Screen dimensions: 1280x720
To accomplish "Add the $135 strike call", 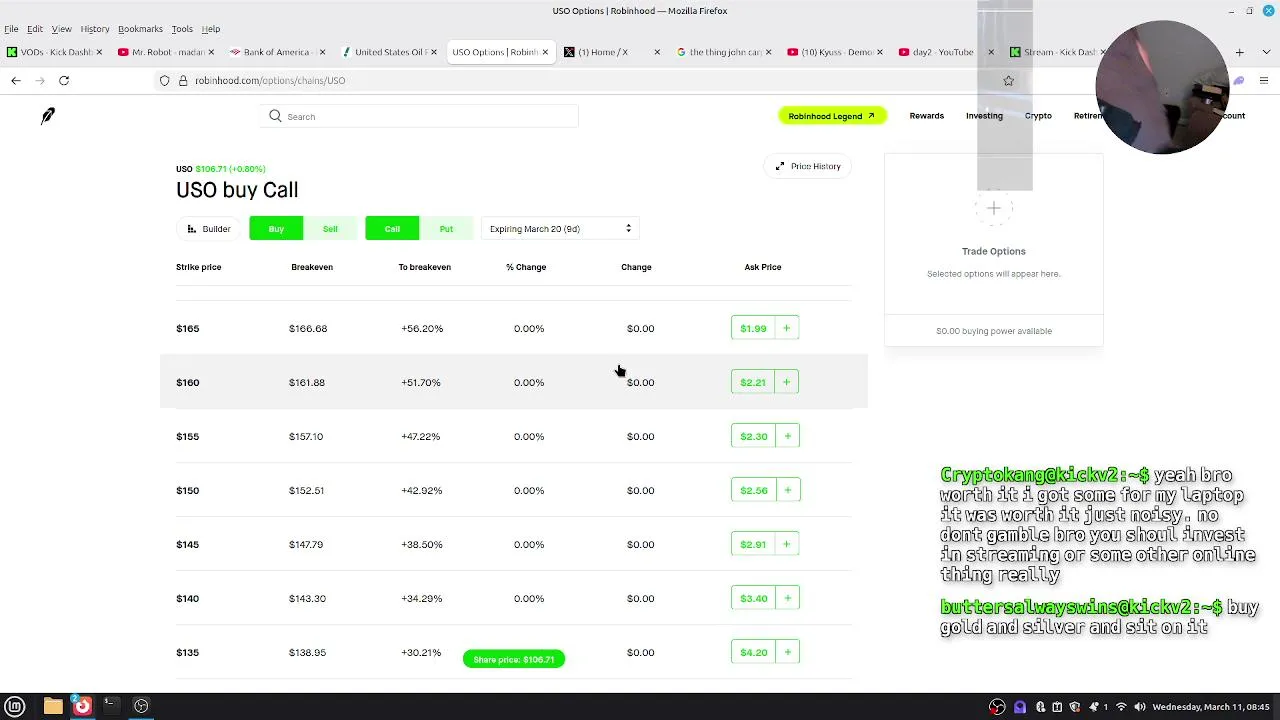I will 787,652.
